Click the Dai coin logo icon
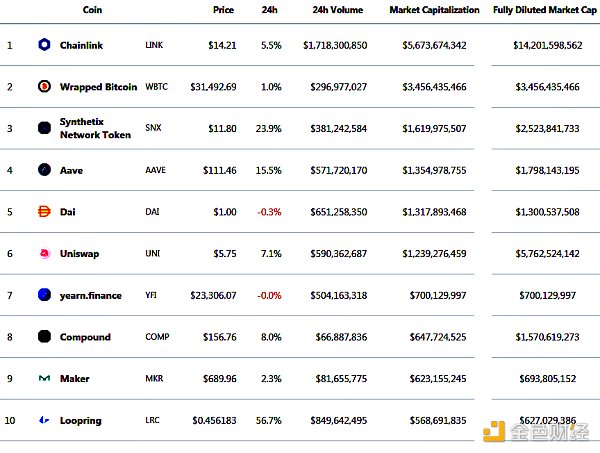This screenshot has height=453, width=600. [44, 212]
